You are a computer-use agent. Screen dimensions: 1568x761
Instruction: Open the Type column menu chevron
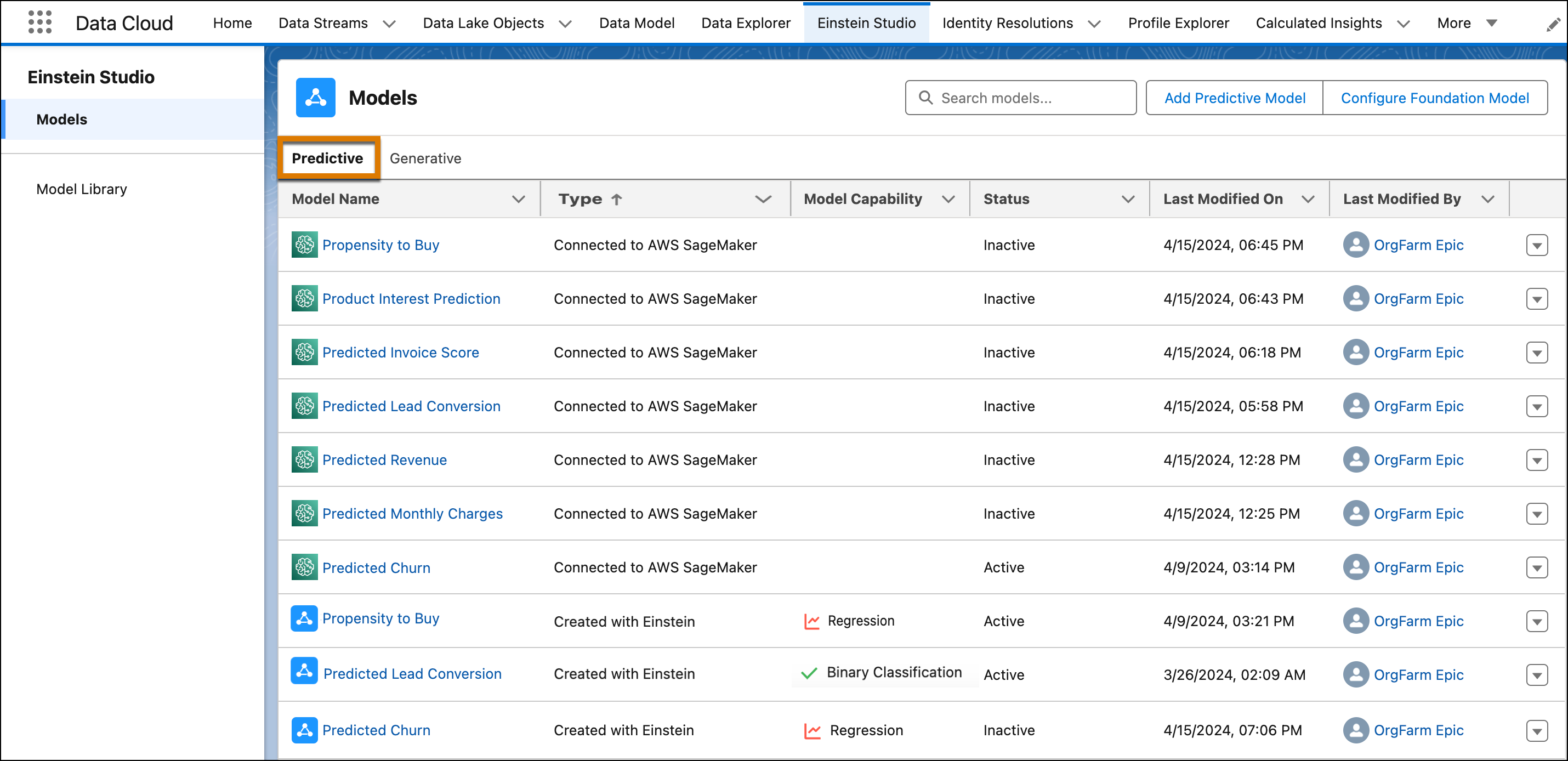763,199
